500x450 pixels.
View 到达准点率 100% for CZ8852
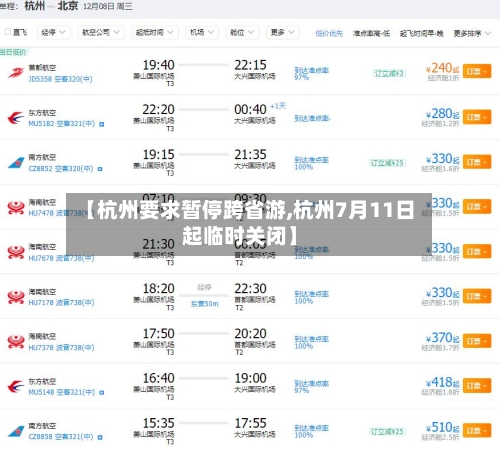pyautogui.click(x=311, y=163)
